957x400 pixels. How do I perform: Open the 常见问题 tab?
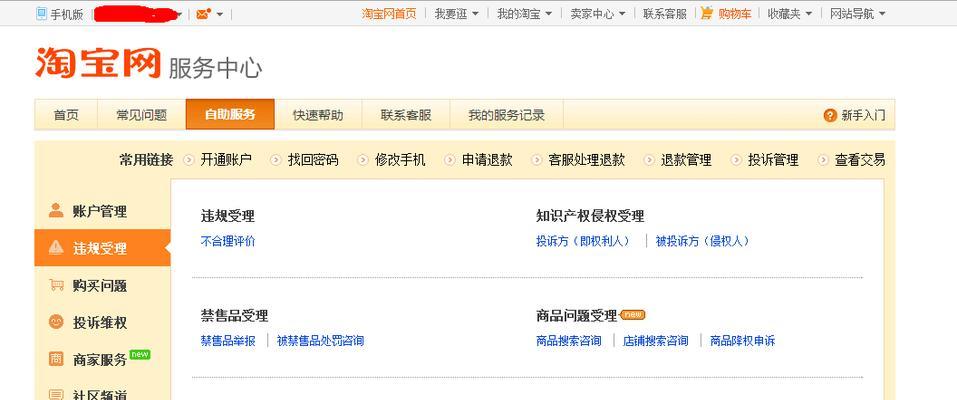(x=142, y=115)
